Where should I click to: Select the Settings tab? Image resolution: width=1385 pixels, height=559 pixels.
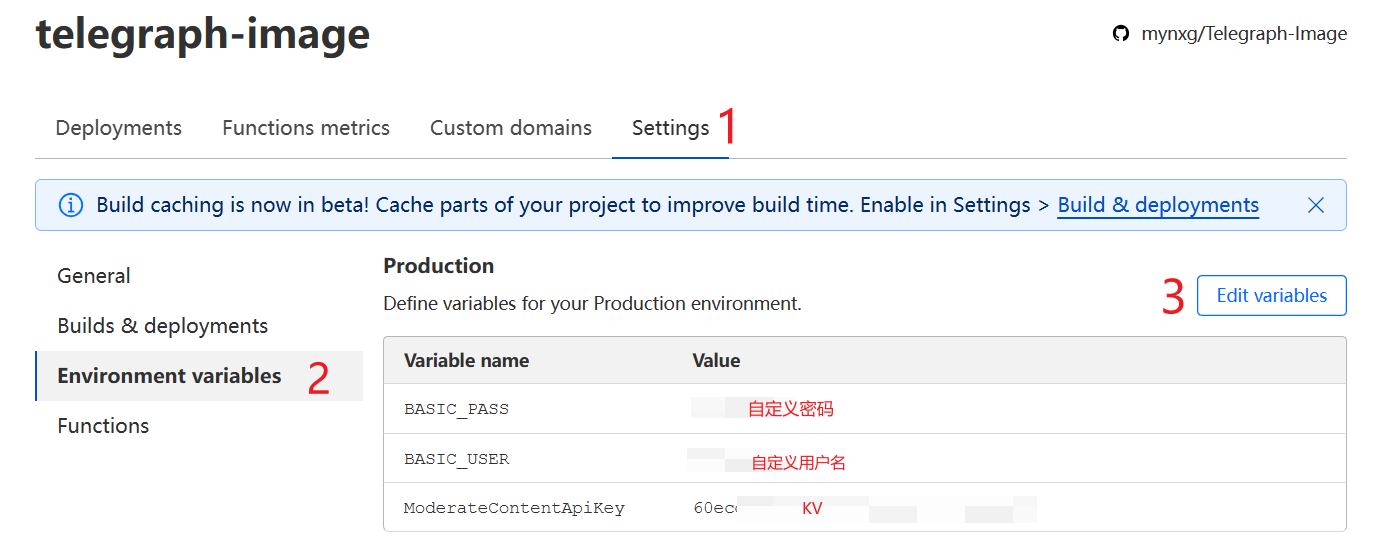click(670, 128)
